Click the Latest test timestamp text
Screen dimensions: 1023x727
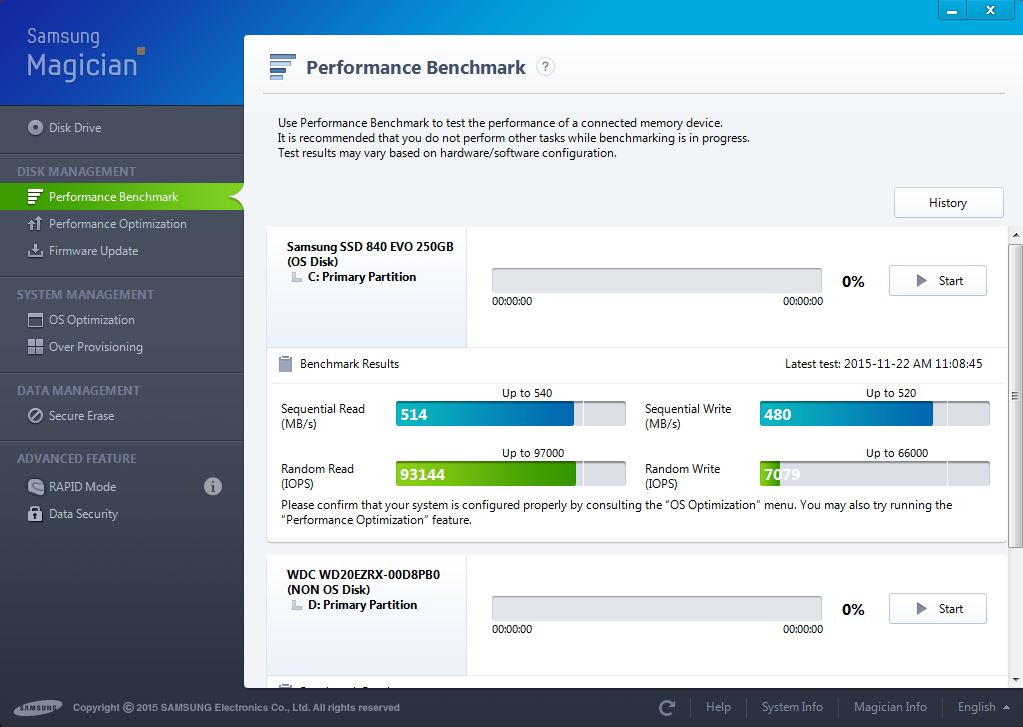pyautogui.click(x=883, y=364)
